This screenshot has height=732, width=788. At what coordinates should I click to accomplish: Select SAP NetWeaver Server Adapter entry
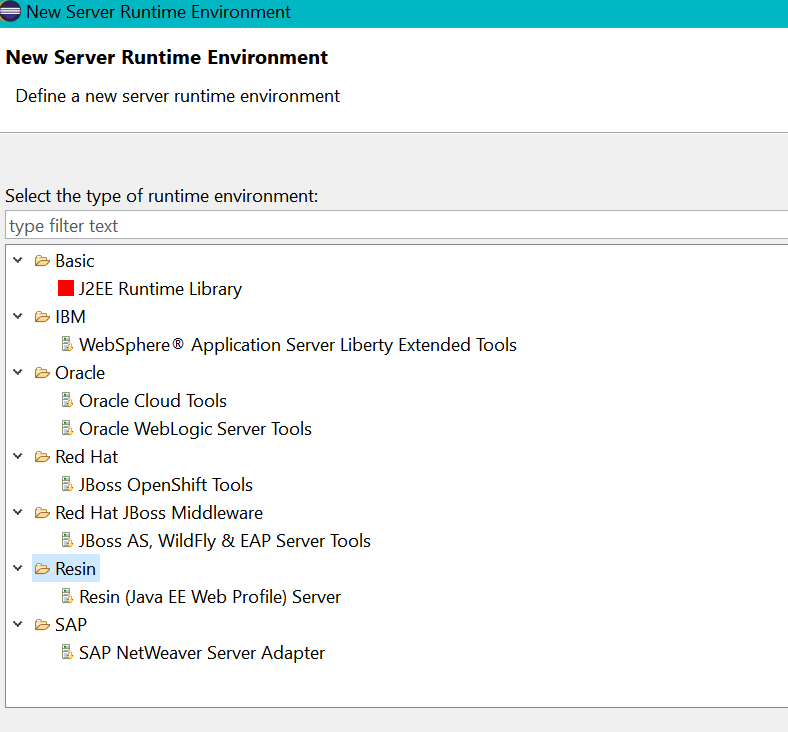[x=202, y=653]
